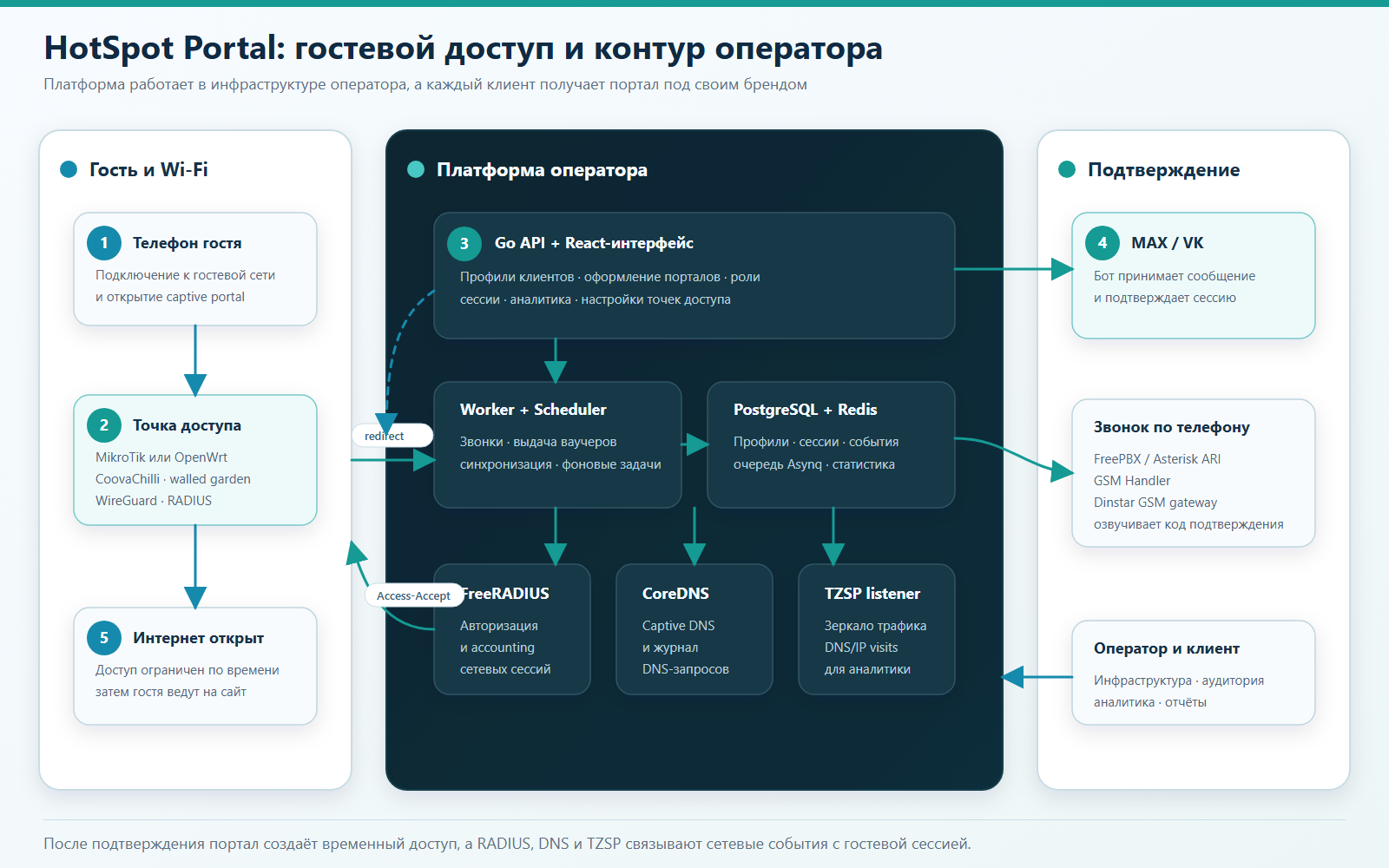Select the Access-Accept label pill

click(414, 595)
